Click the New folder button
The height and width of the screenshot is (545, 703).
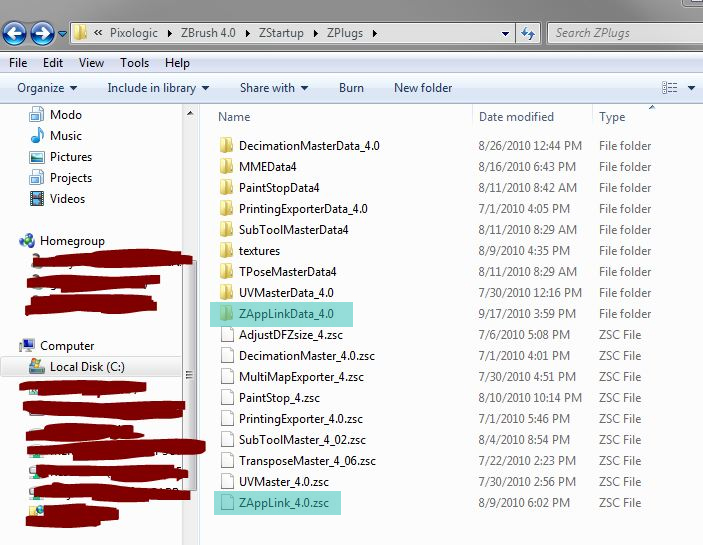pos(423,88)
